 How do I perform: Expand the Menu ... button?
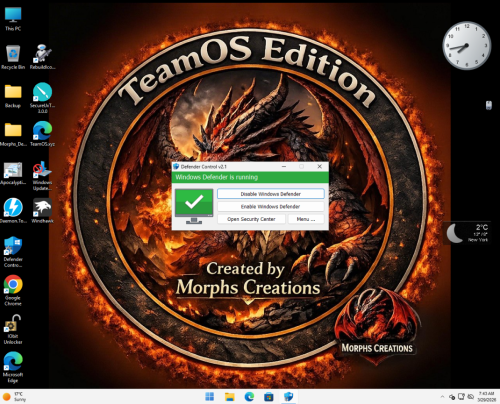point(306,219)
